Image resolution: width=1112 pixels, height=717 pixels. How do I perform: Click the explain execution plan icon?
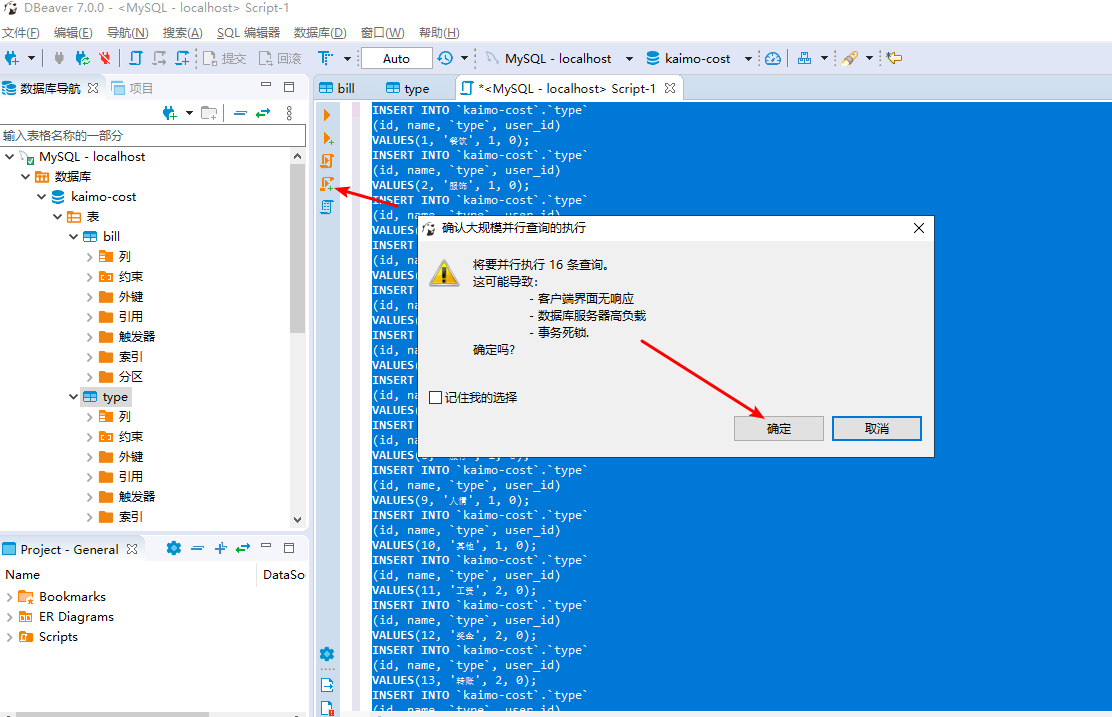[x=327, y=207]
